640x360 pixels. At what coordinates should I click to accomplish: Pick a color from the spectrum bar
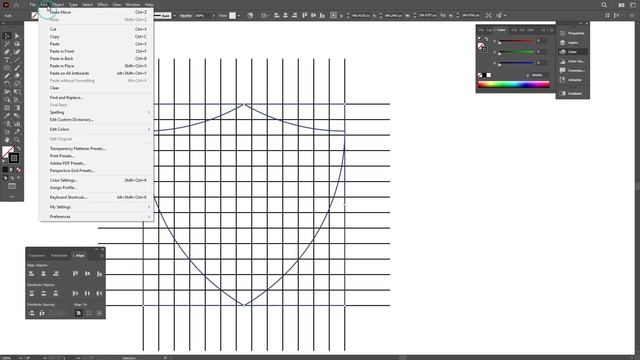tap(514, 84)
